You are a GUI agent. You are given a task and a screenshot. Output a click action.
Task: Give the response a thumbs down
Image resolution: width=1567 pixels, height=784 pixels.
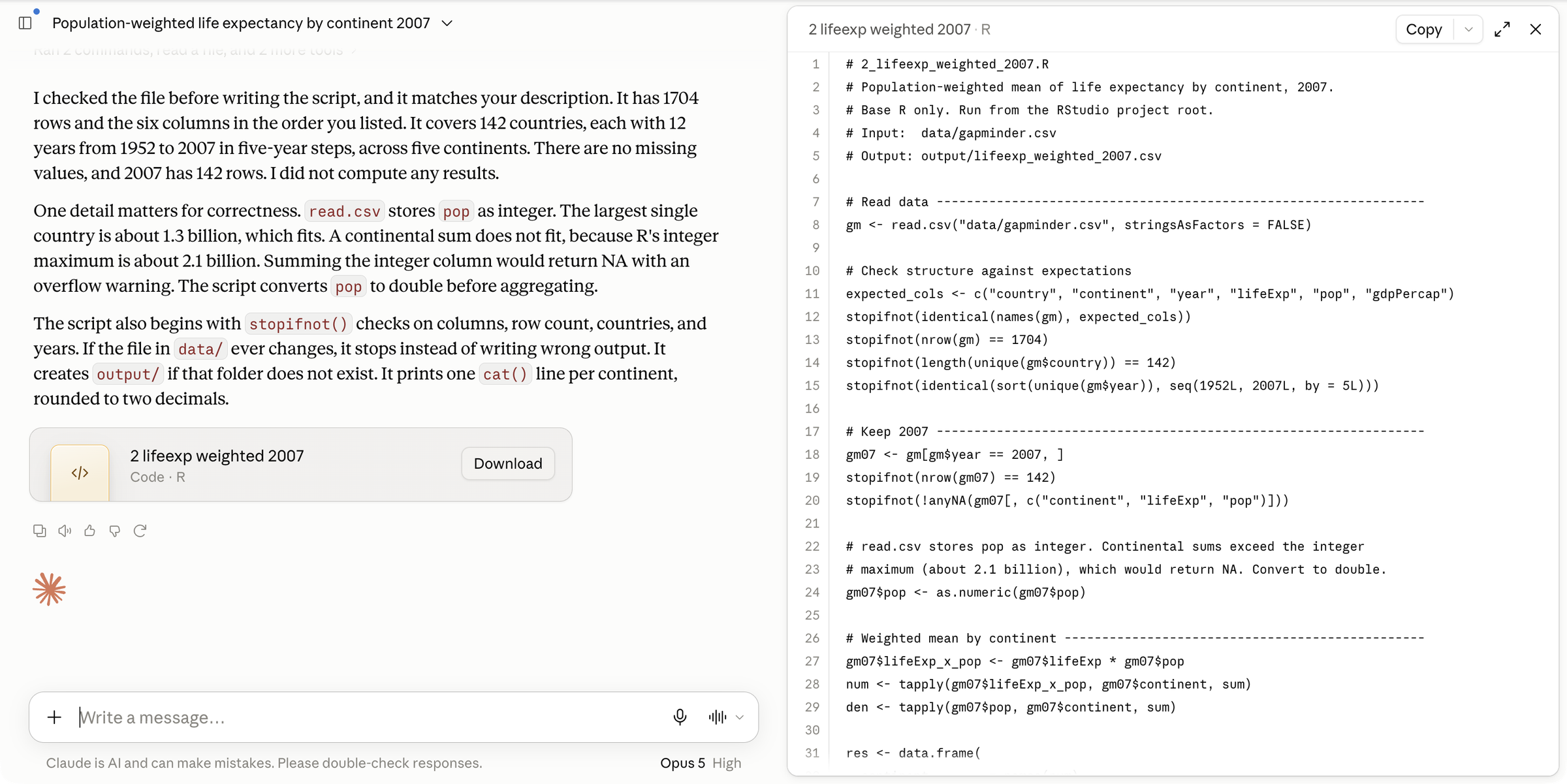(x=115, y=531)
